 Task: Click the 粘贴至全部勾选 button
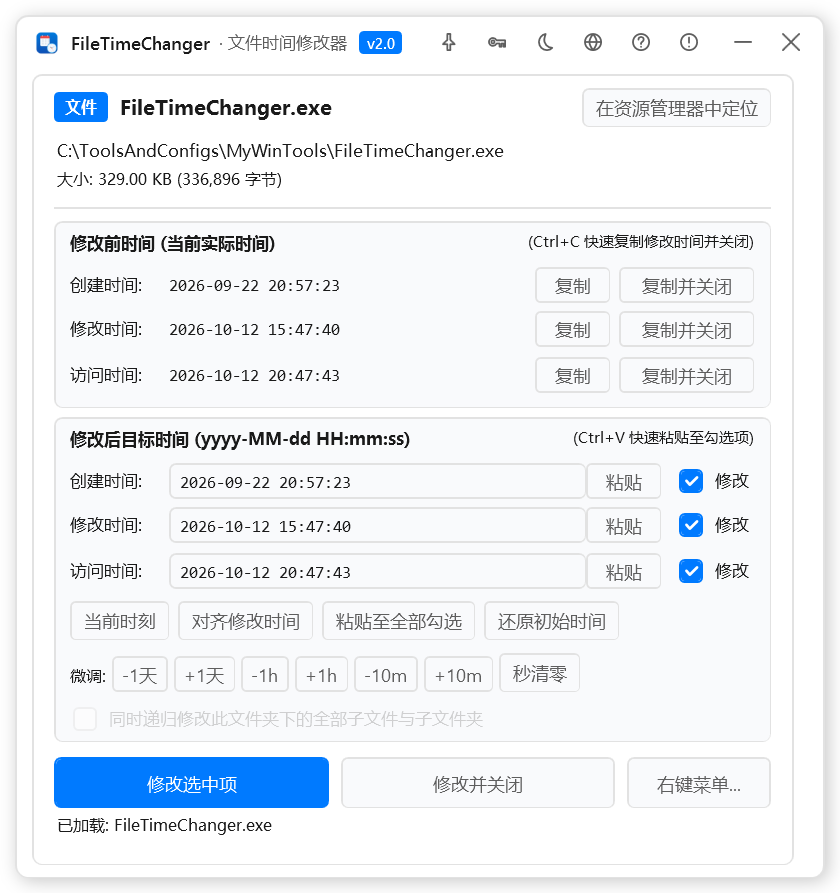pyautogui.click(x=399, y=621)
